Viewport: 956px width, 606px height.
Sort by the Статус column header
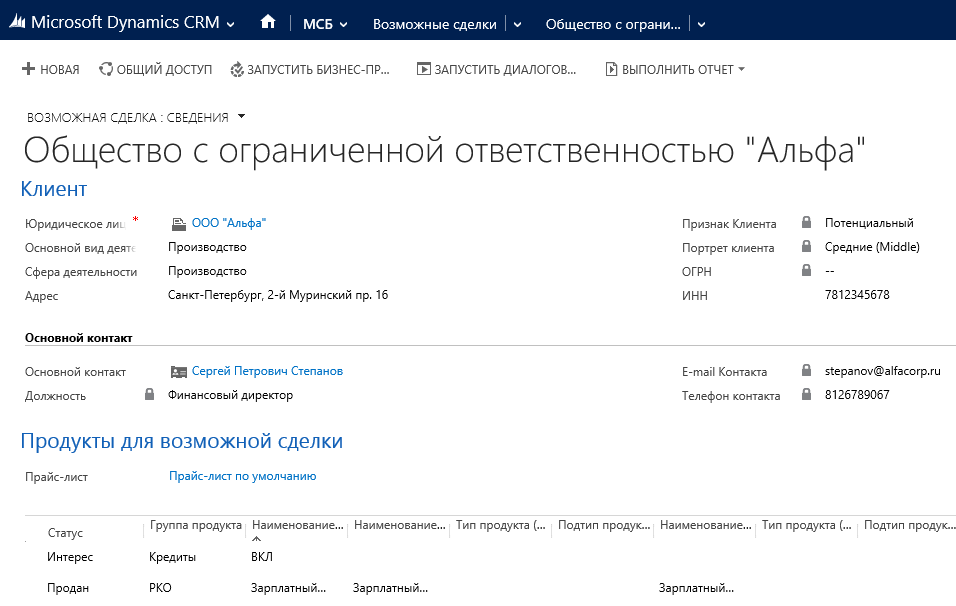pos(65,533)
